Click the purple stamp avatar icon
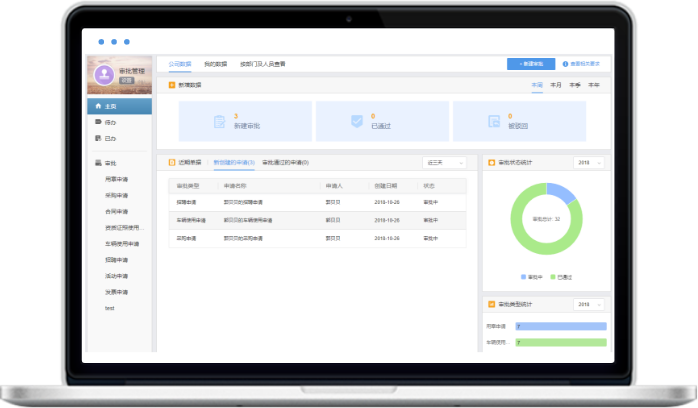Screen dimensions: 698x408 [104, 75]
